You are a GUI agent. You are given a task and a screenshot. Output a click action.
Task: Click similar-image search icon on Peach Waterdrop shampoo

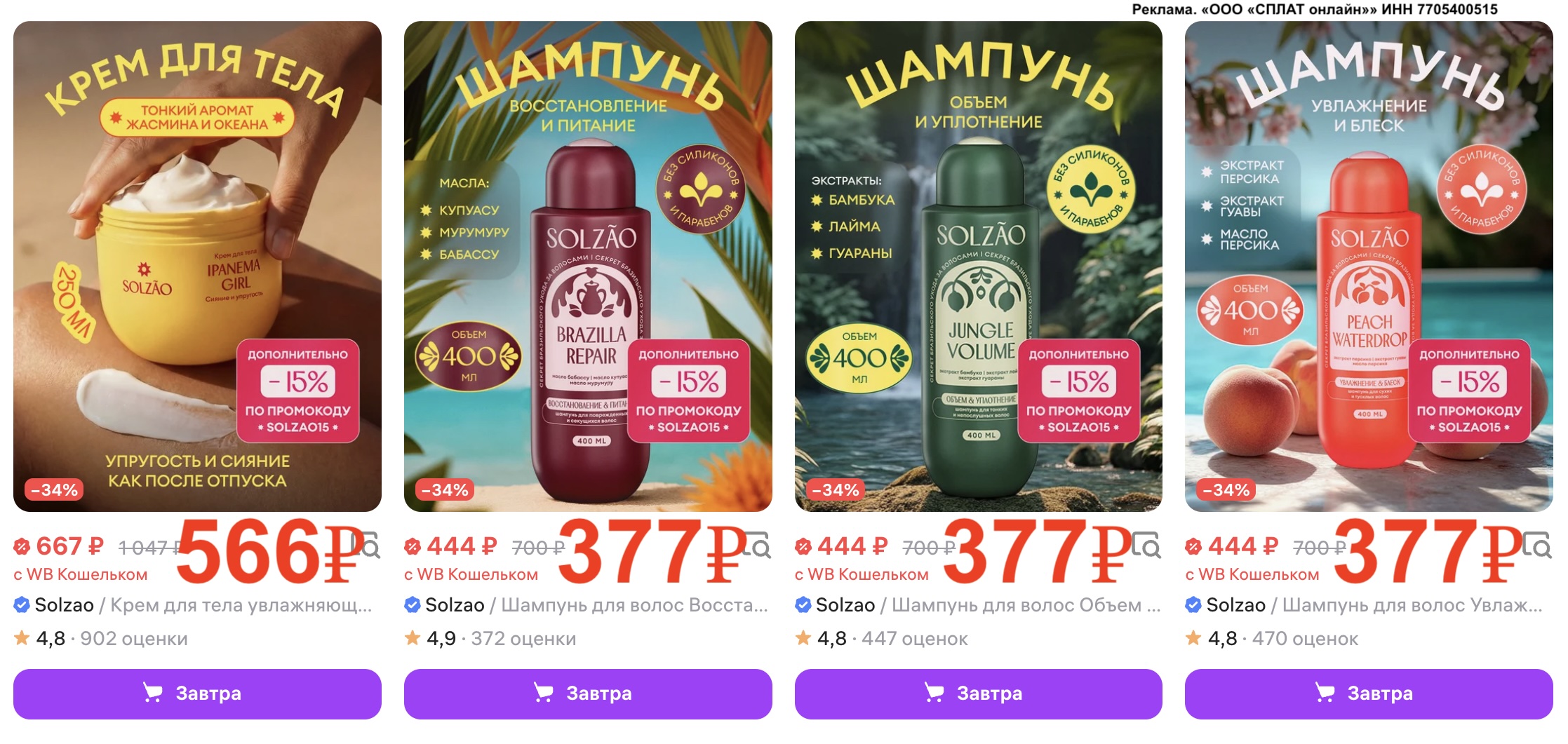[1538, 546]
